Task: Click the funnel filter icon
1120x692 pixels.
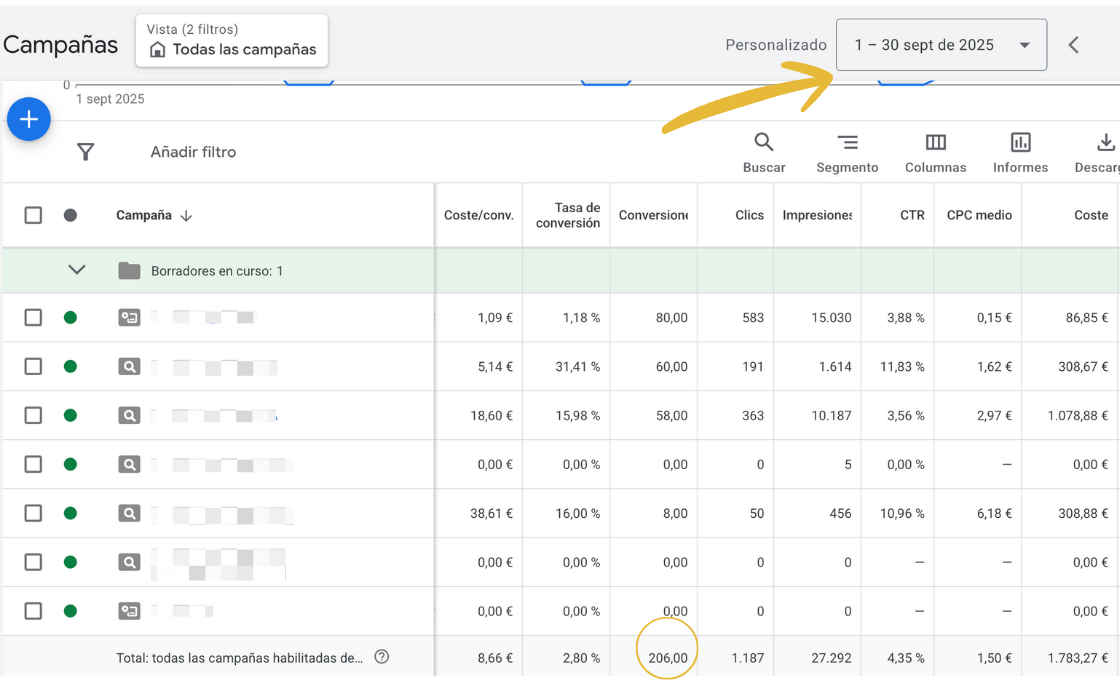Action: 86,152
